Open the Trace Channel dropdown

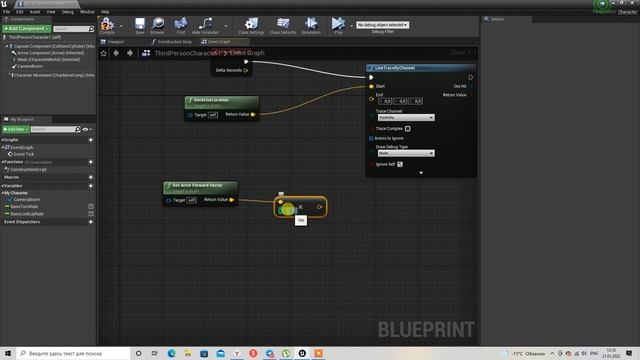pyautogui.click(x=406, y=118)
